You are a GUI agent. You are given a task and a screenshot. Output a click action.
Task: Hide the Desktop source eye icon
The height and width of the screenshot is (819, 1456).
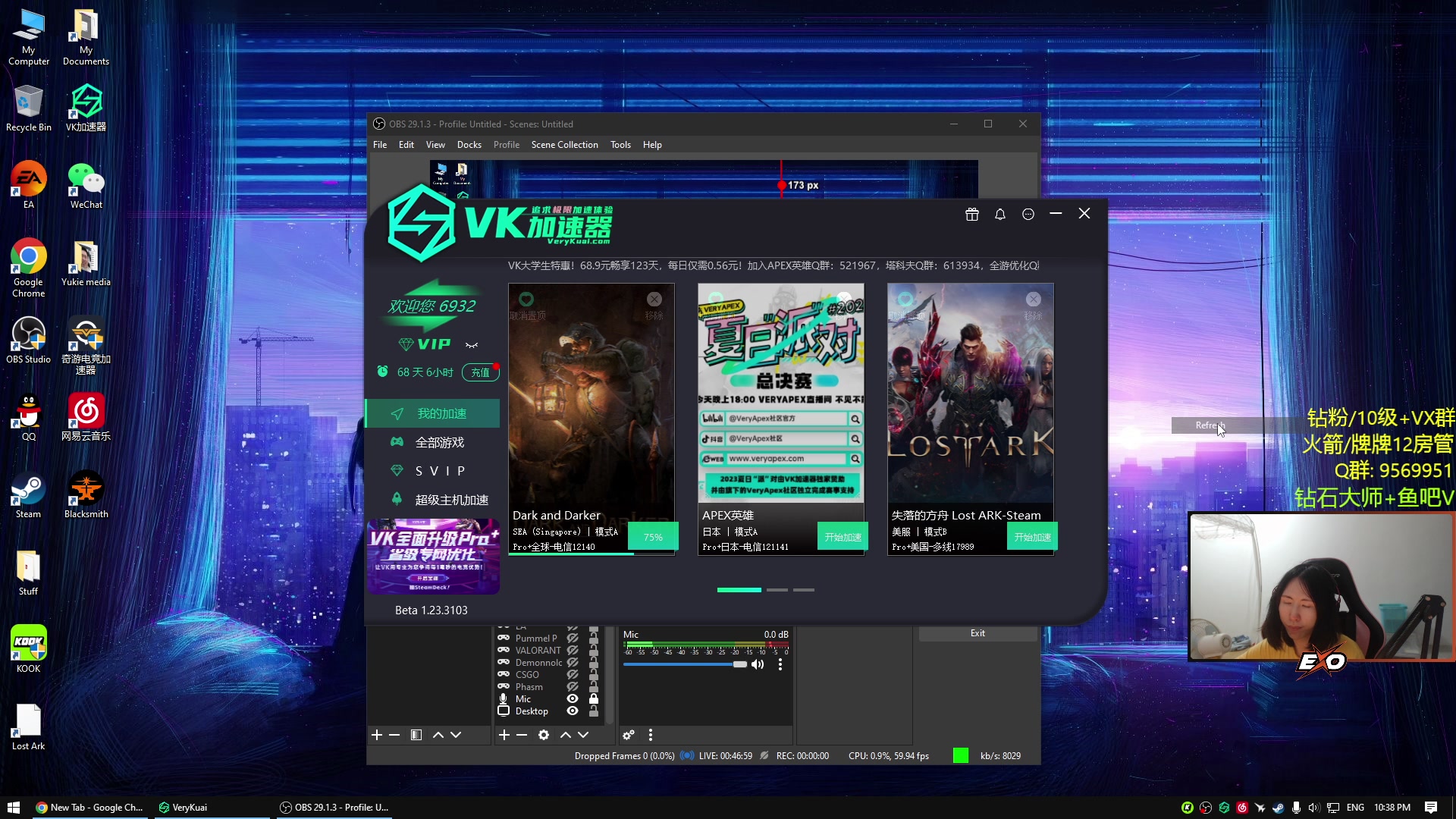coord(573,711)
